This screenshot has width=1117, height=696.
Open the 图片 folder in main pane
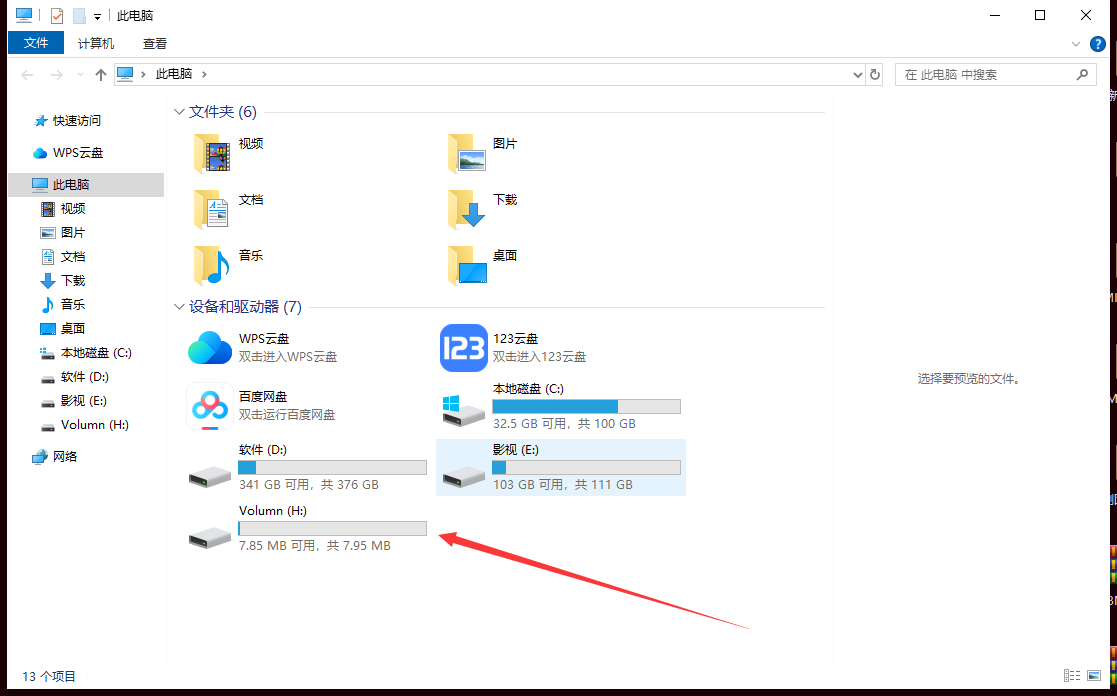(x=467, y=153)
